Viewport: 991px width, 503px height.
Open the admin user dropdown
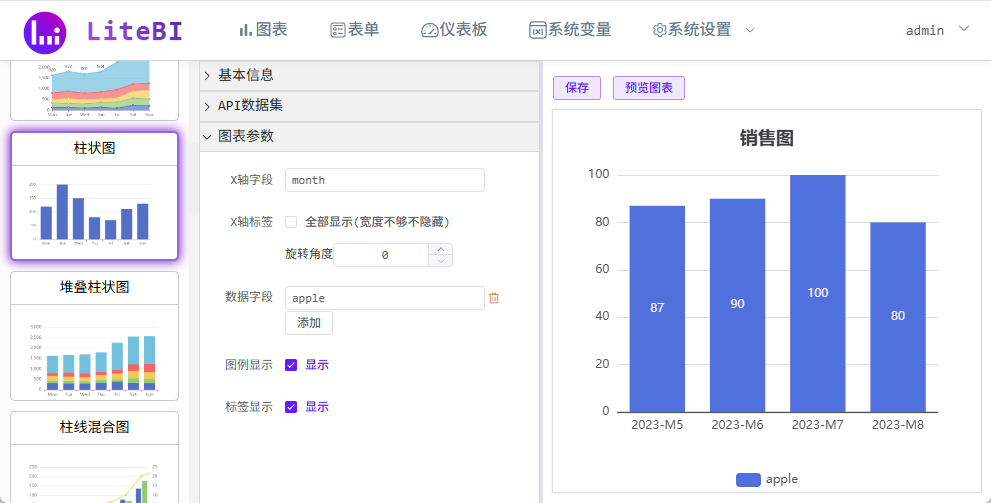[938, 30]
